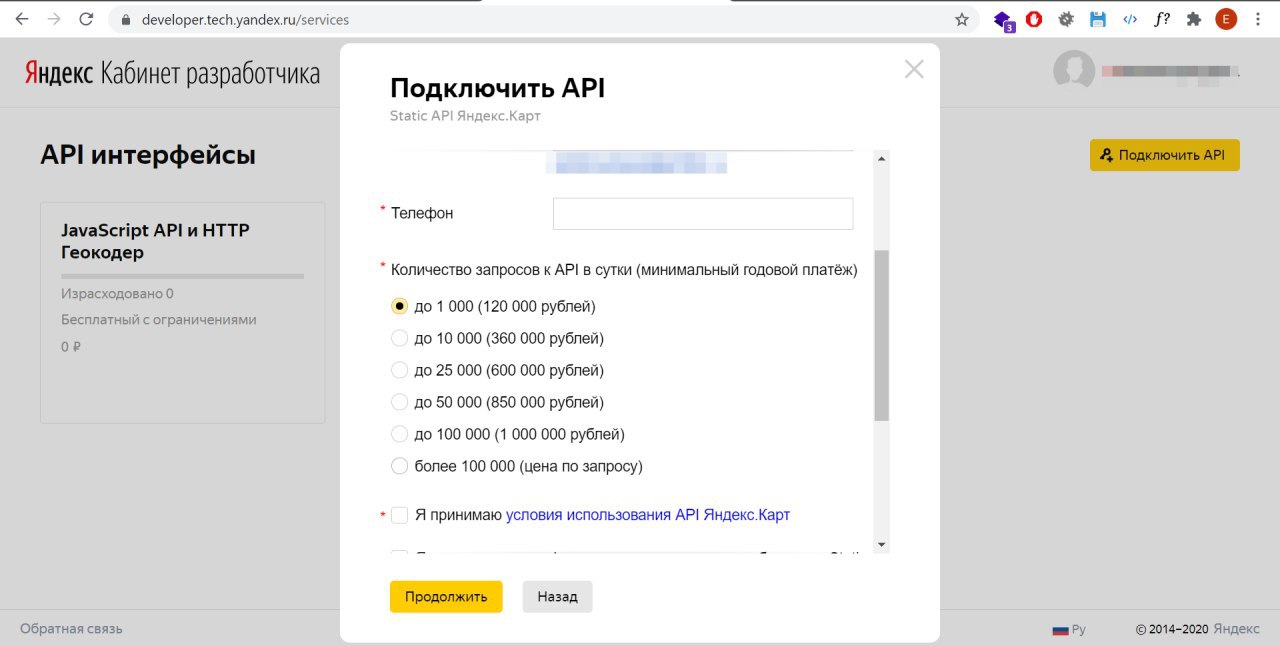Open Chrome profile avatar E
The image size is (1280, 646).
1226,19
